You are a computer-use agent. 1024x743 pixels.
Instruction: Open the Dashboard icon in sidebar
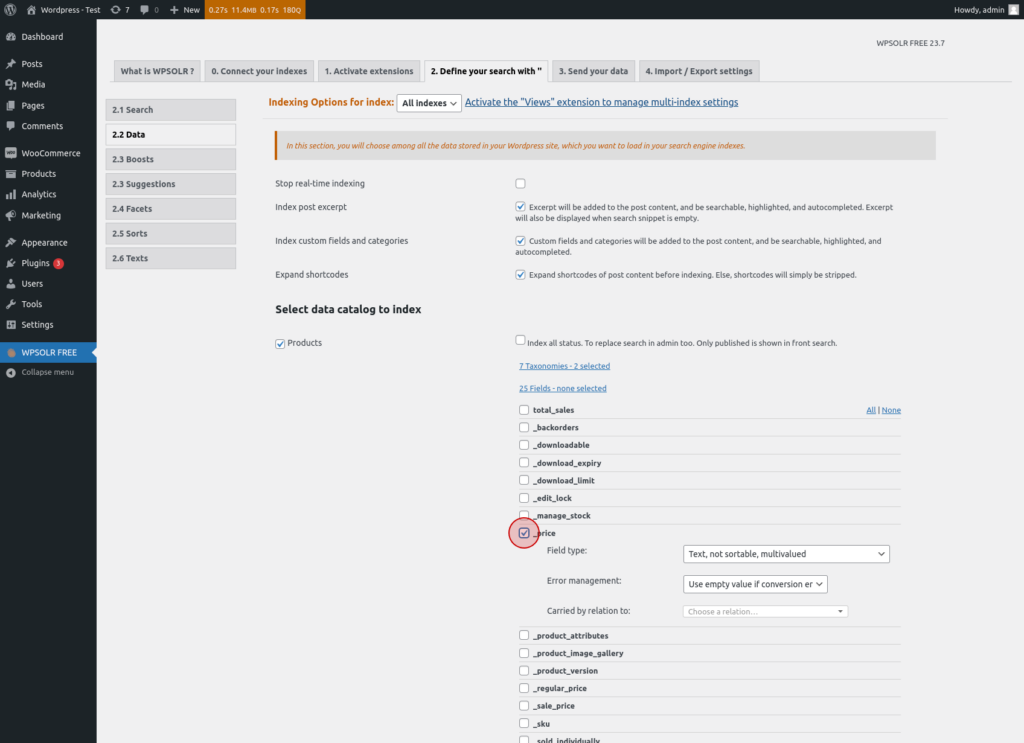click(x=10, y=37)
